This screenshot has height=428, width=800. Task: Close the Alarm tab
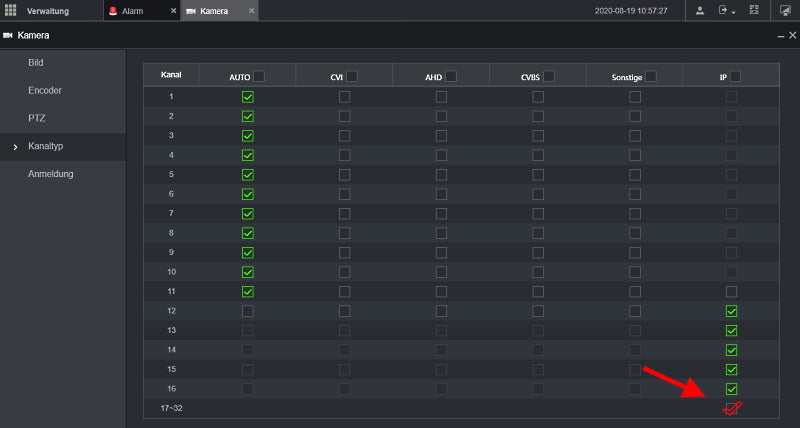[173, 11]
